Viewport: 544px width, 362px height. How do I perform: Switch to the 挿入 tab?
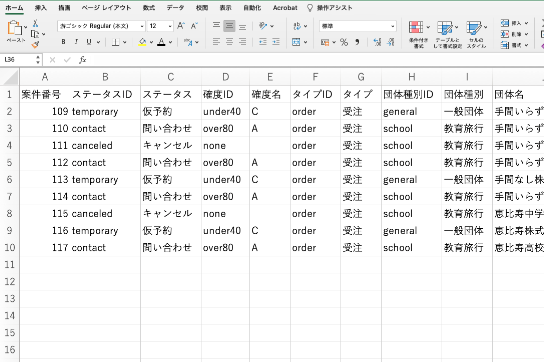tap(41, 8)
